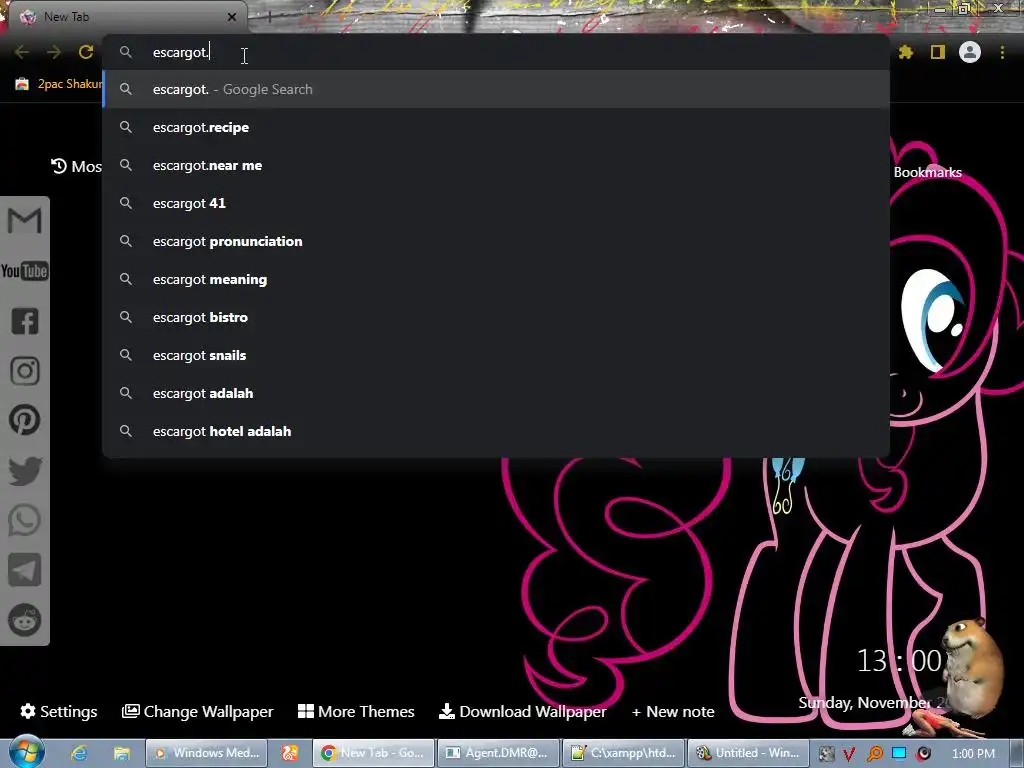Image resolution: width=1024 pixels, height=768 pixels.
Task: Open the Extensions puzzle icon
Action: click(x=906, y=52)
